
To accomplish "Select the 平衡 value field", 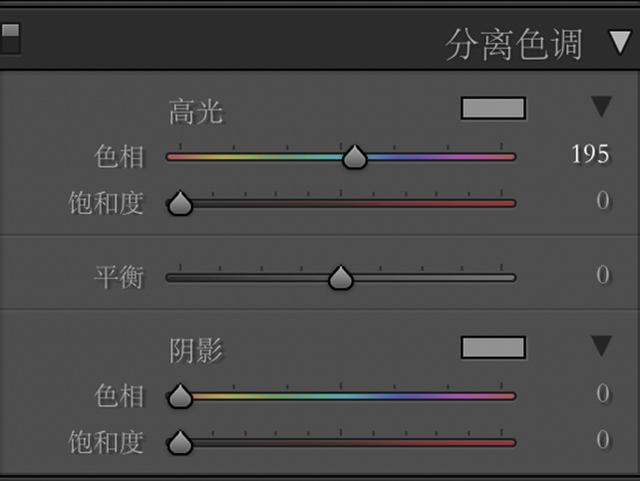I will pyautogui.click(x=603, y=275).
